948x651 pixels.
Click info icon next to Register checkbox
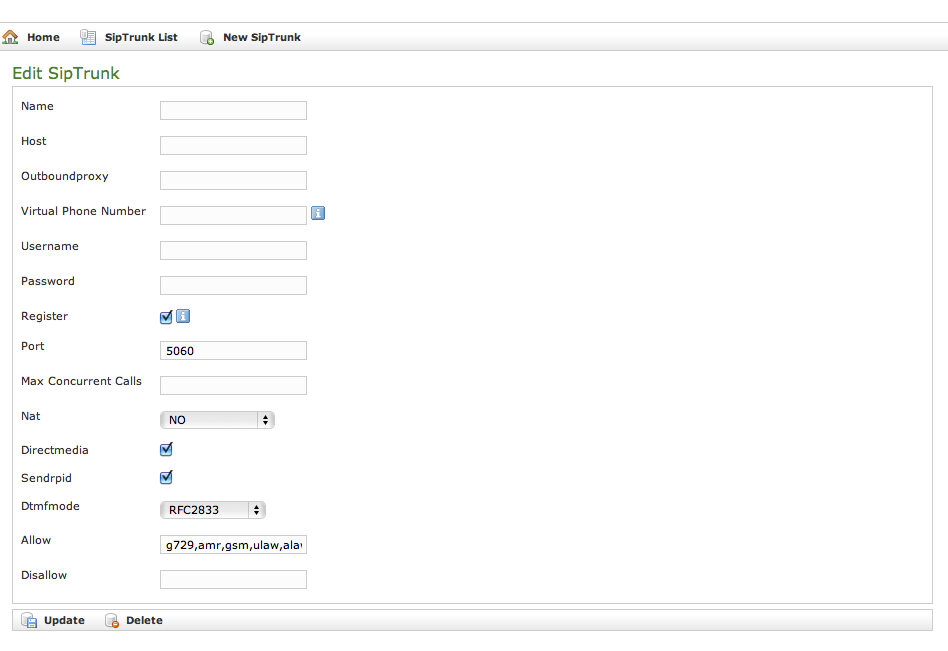(183, 317)
